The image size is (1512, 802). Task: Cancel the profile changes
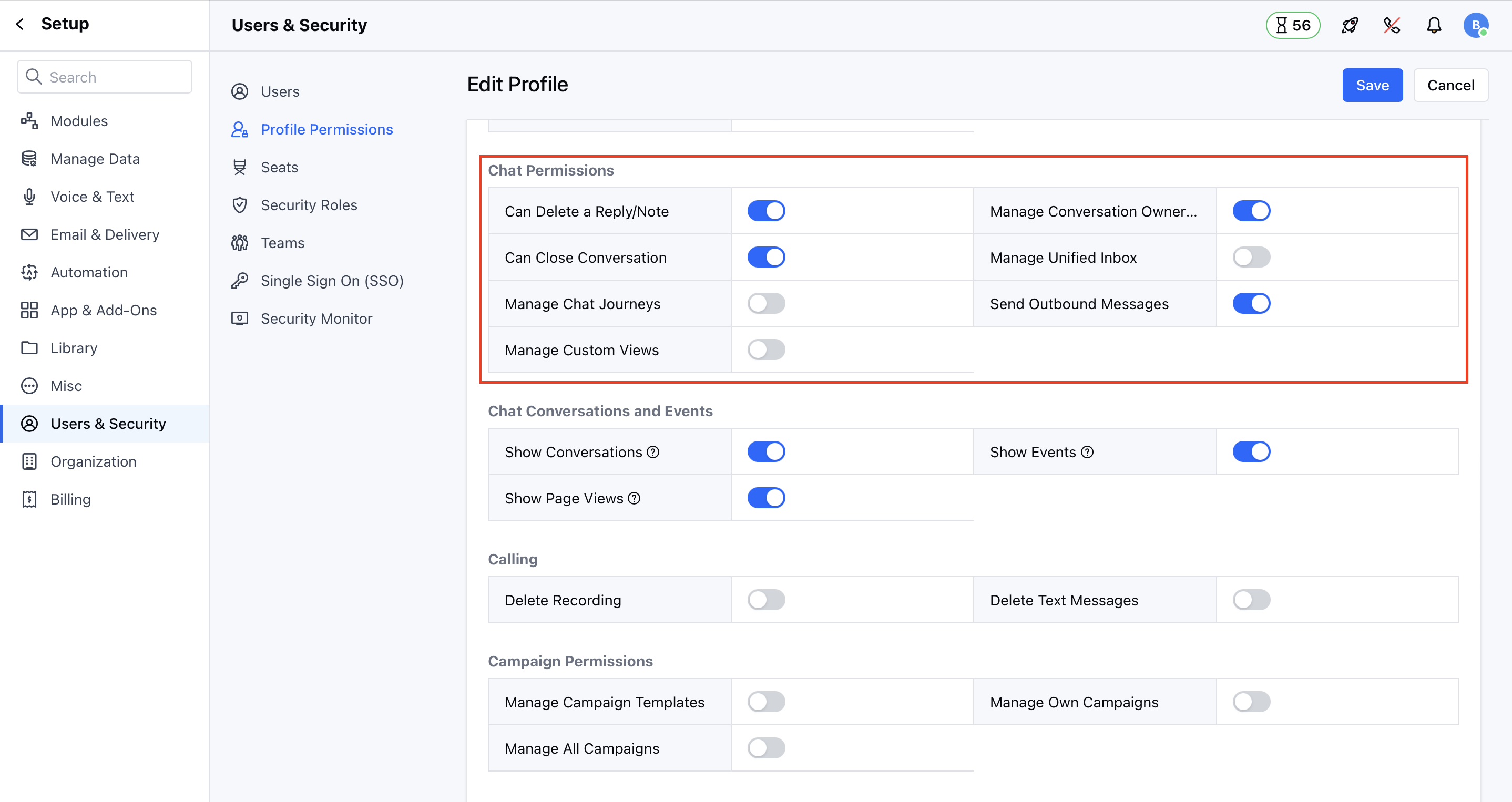click(x=1451, y=85)
